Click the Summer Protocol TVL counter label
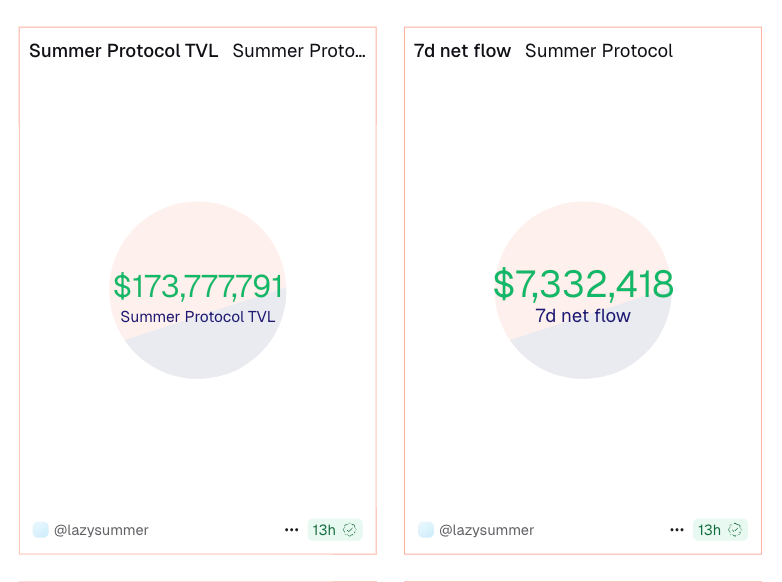The width and height of the screenshot is (782, 582). click(x=197, y=317)
